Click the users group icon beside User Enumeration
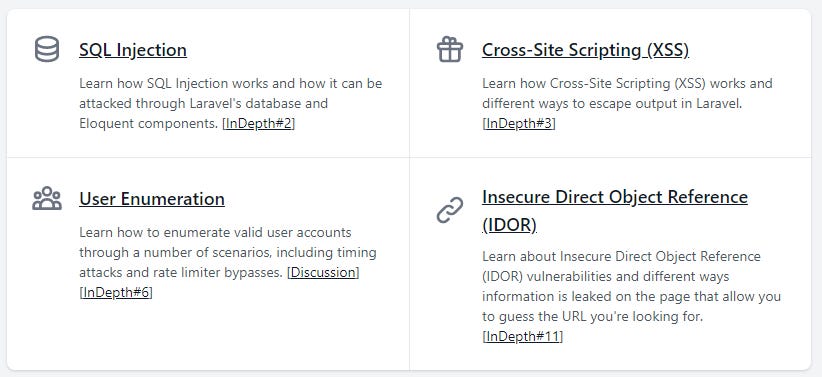822x377 pixels. point(47,198)
